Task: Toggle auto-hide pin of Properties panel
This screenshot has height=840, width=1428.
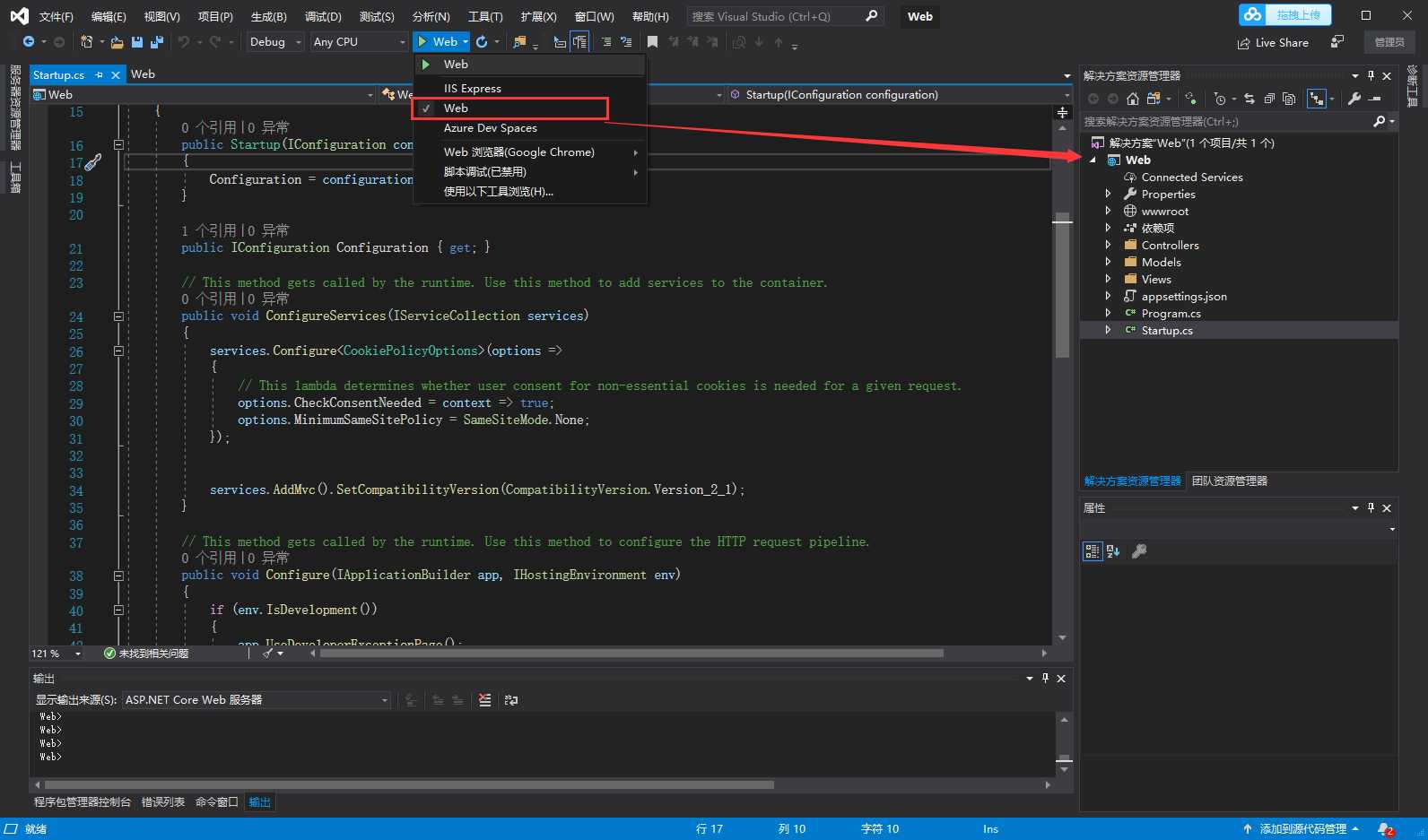Action: point(1371,507)
